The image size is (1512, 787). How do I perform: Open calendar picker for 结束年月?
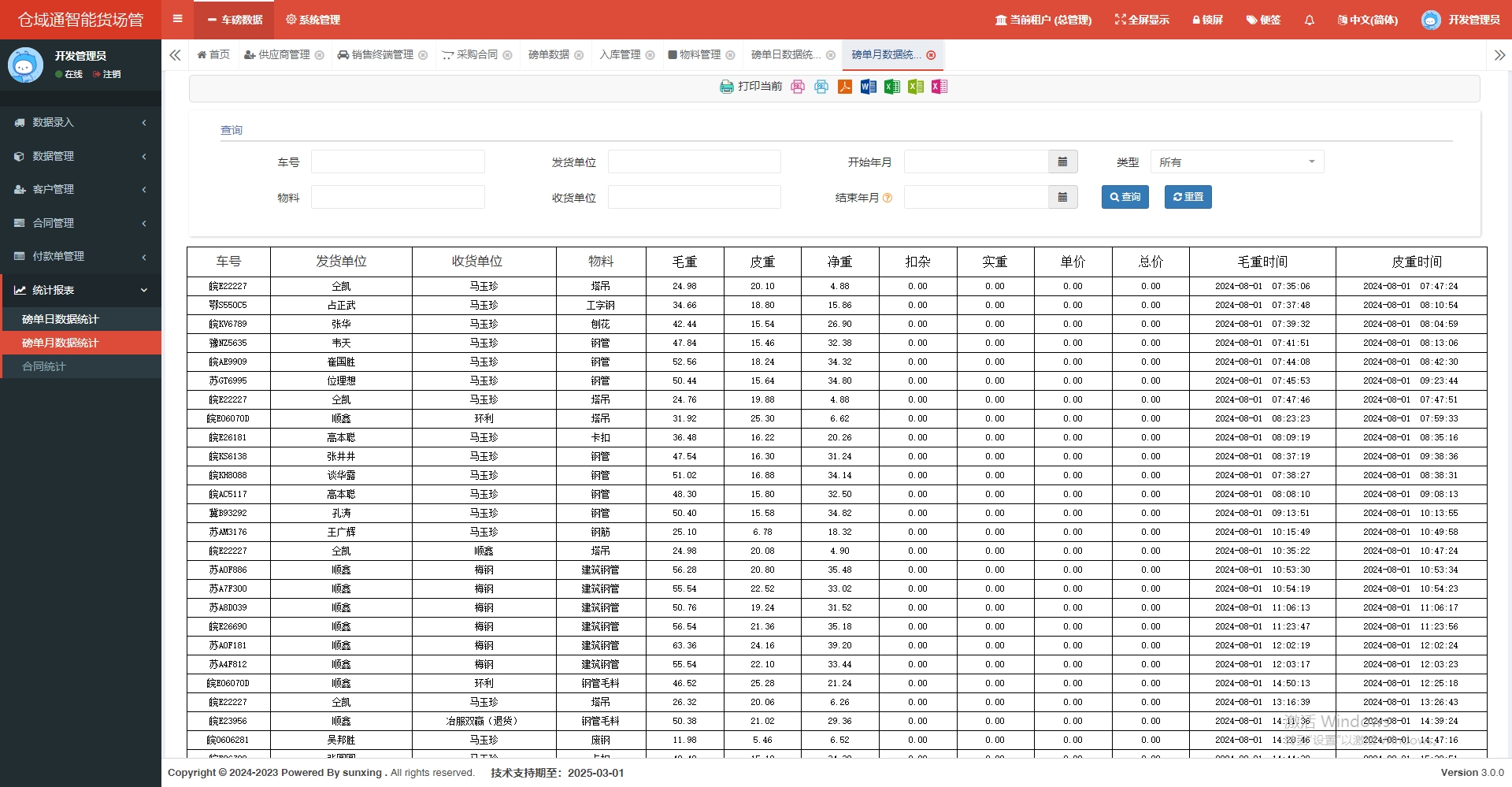(1062, 198)
